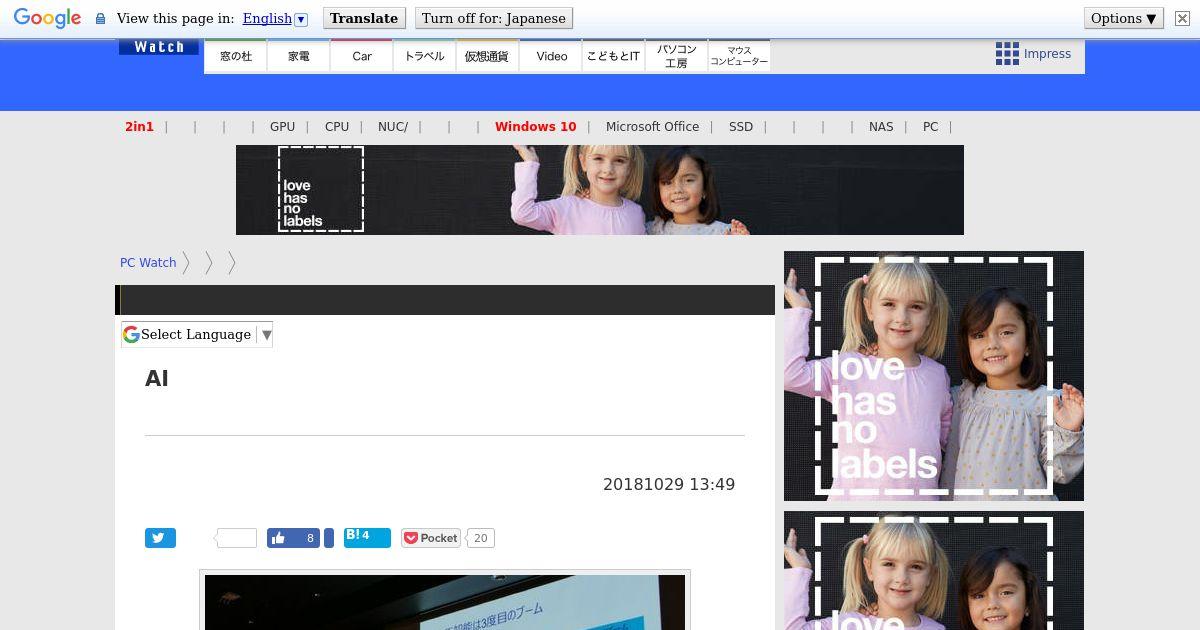
Task: Close the Google translate bar
Action: click(1182, 18)
